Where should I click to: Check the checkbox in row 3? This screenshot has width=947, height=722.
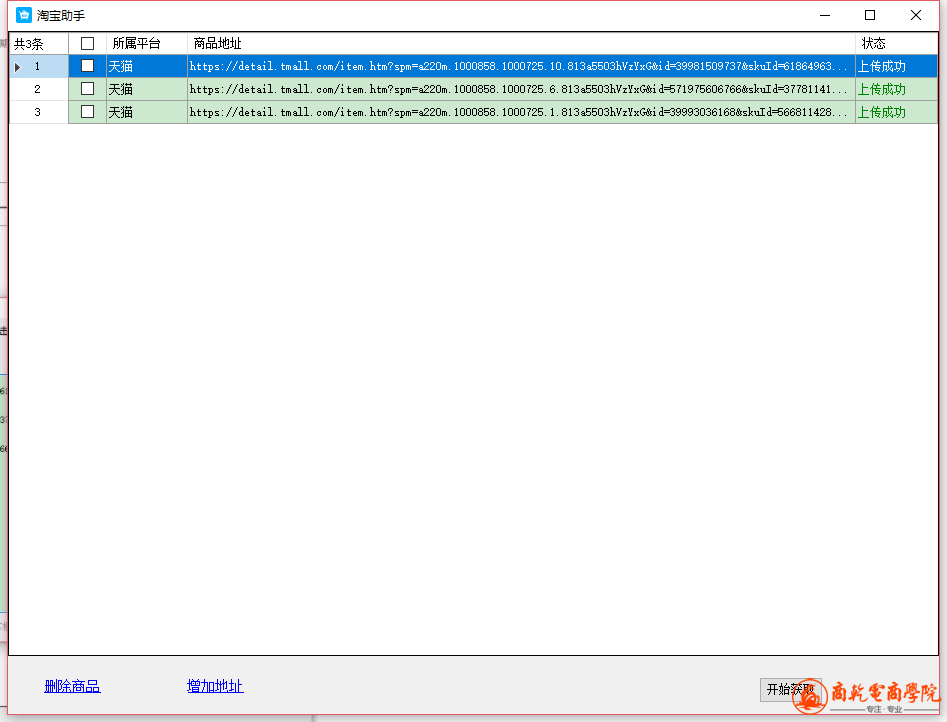88,112
